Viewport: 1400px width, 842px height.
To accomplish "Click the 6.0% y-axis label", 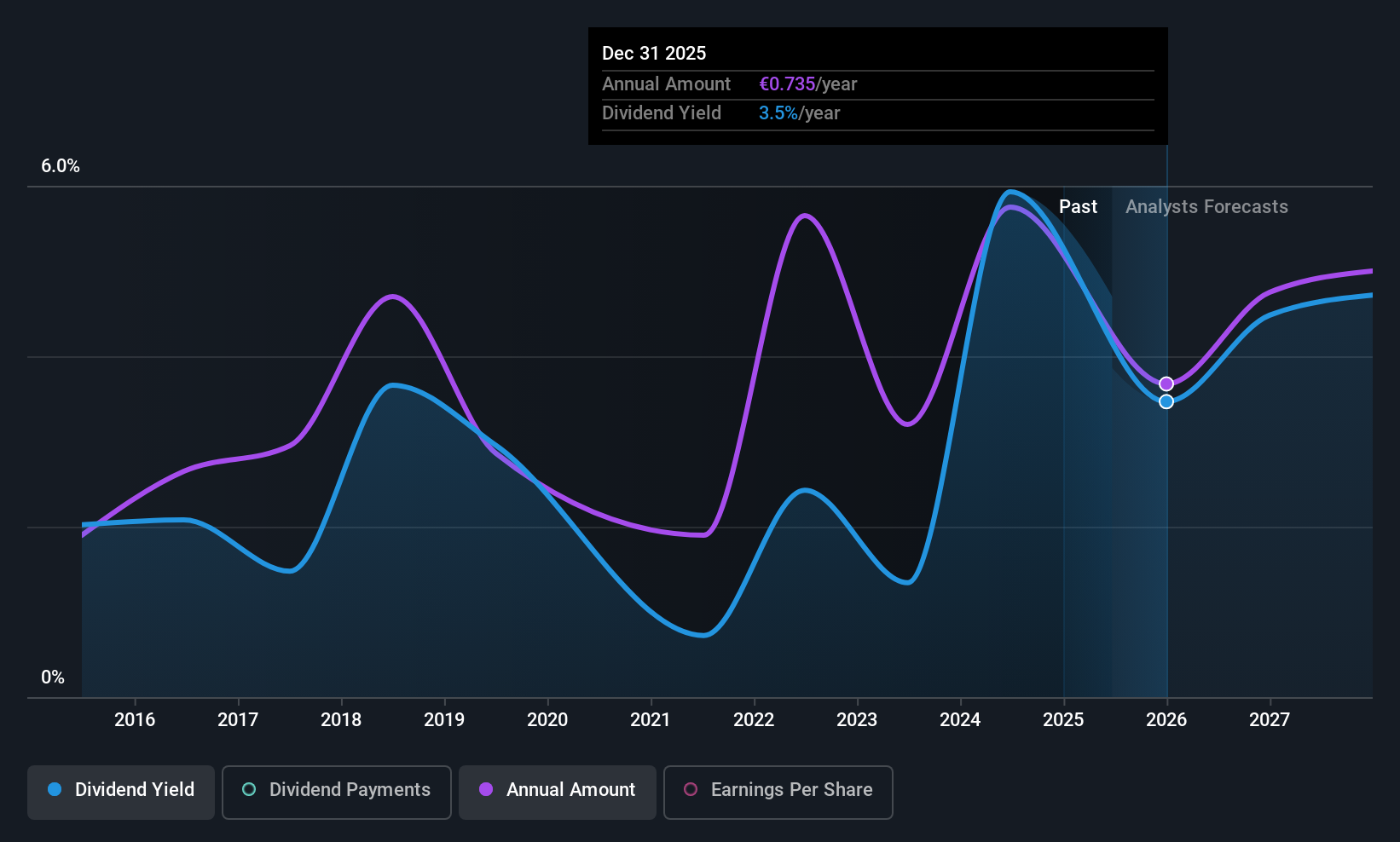I will (x=61, y=166).
